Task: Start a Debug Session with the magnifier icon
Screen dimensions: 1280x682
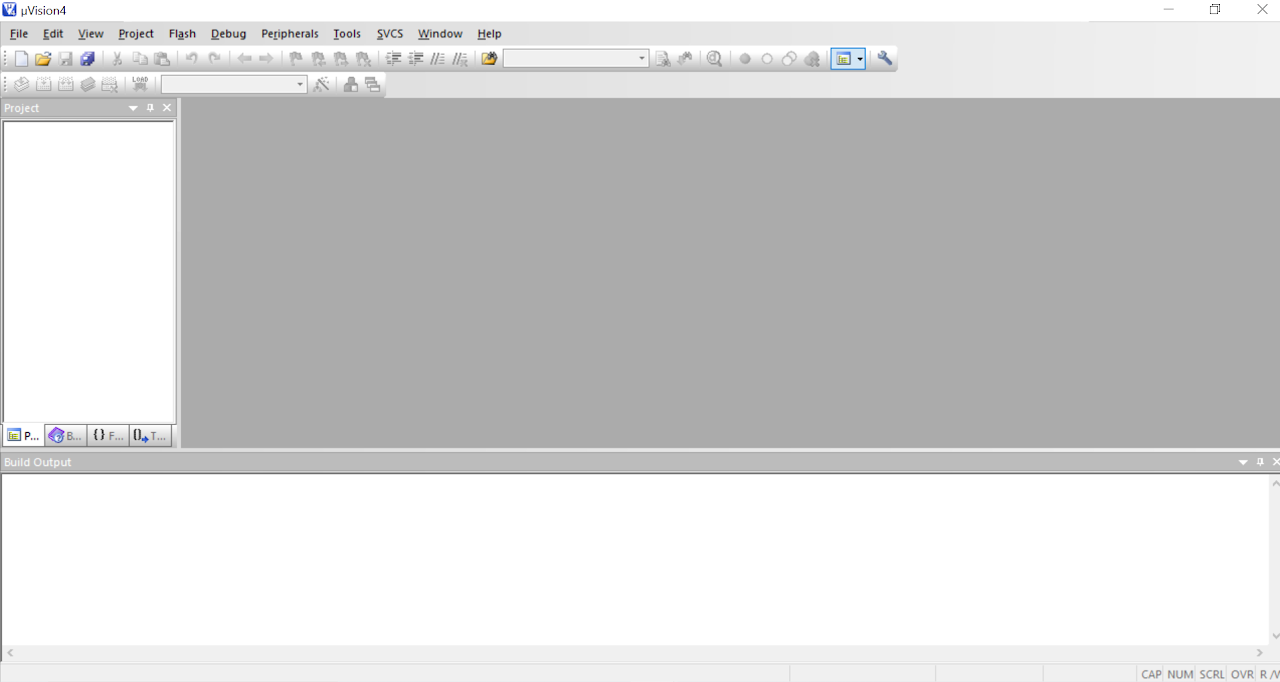Action: click(714, 59)
